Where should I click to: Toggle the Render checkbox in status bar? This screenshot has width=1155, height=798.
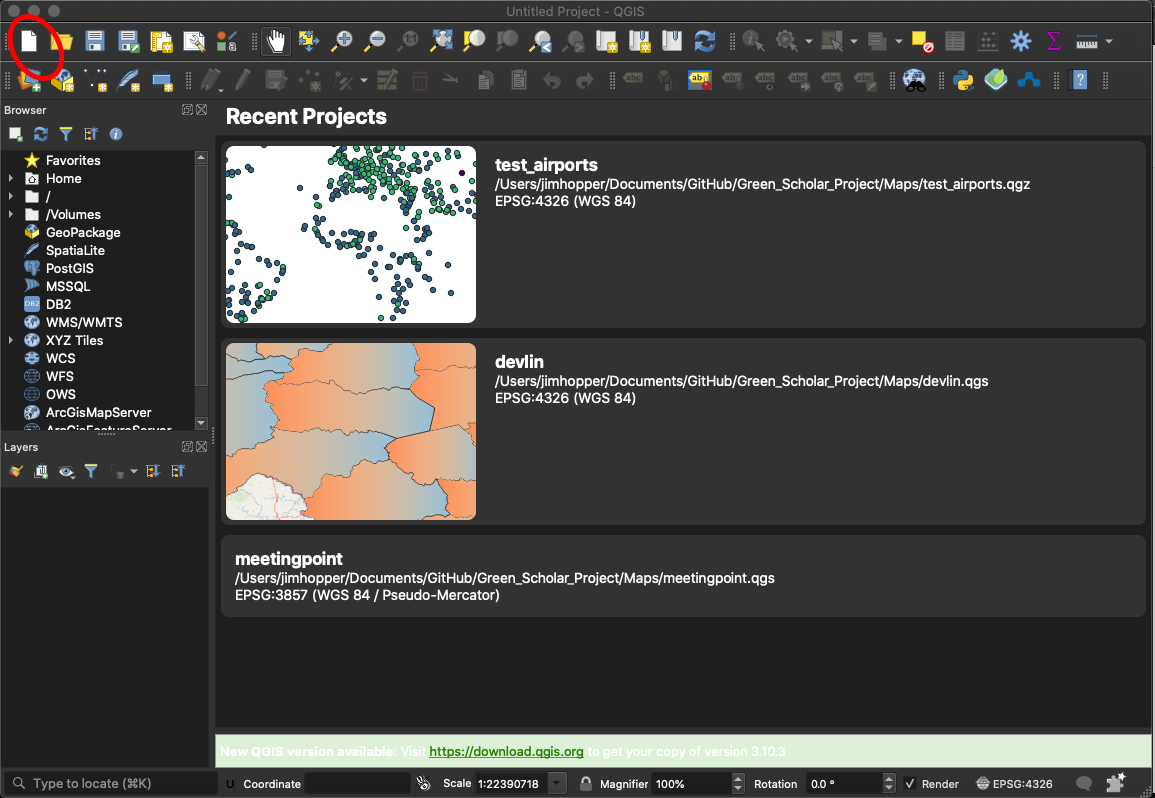pyautogui.click(x=910, y=784)
